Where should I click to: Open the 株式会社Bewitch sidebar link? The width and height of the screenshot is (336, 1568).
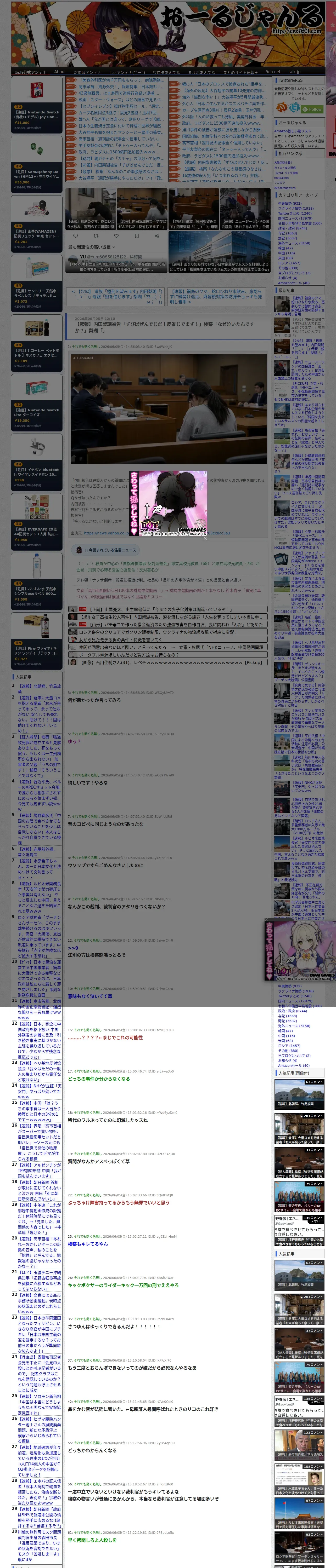tap(285, 188)
